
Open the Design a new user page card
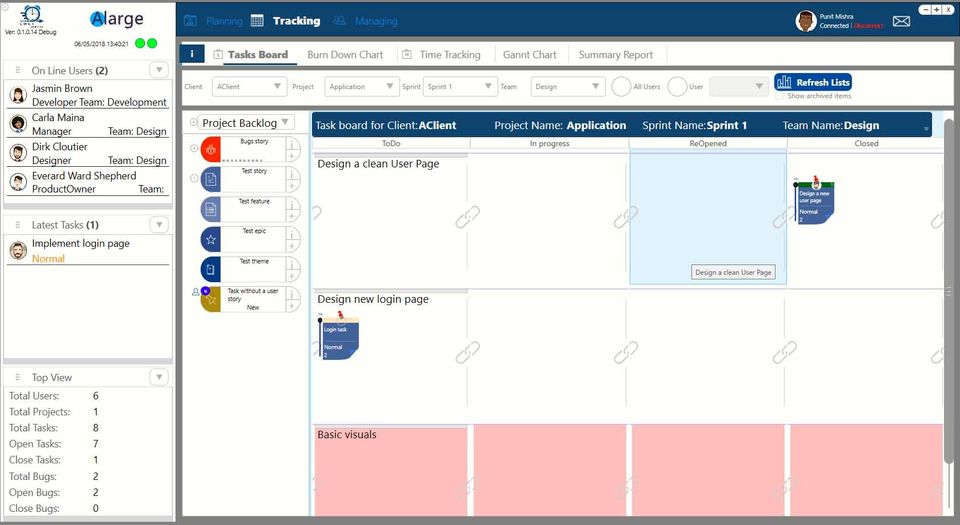pos(814,201)
